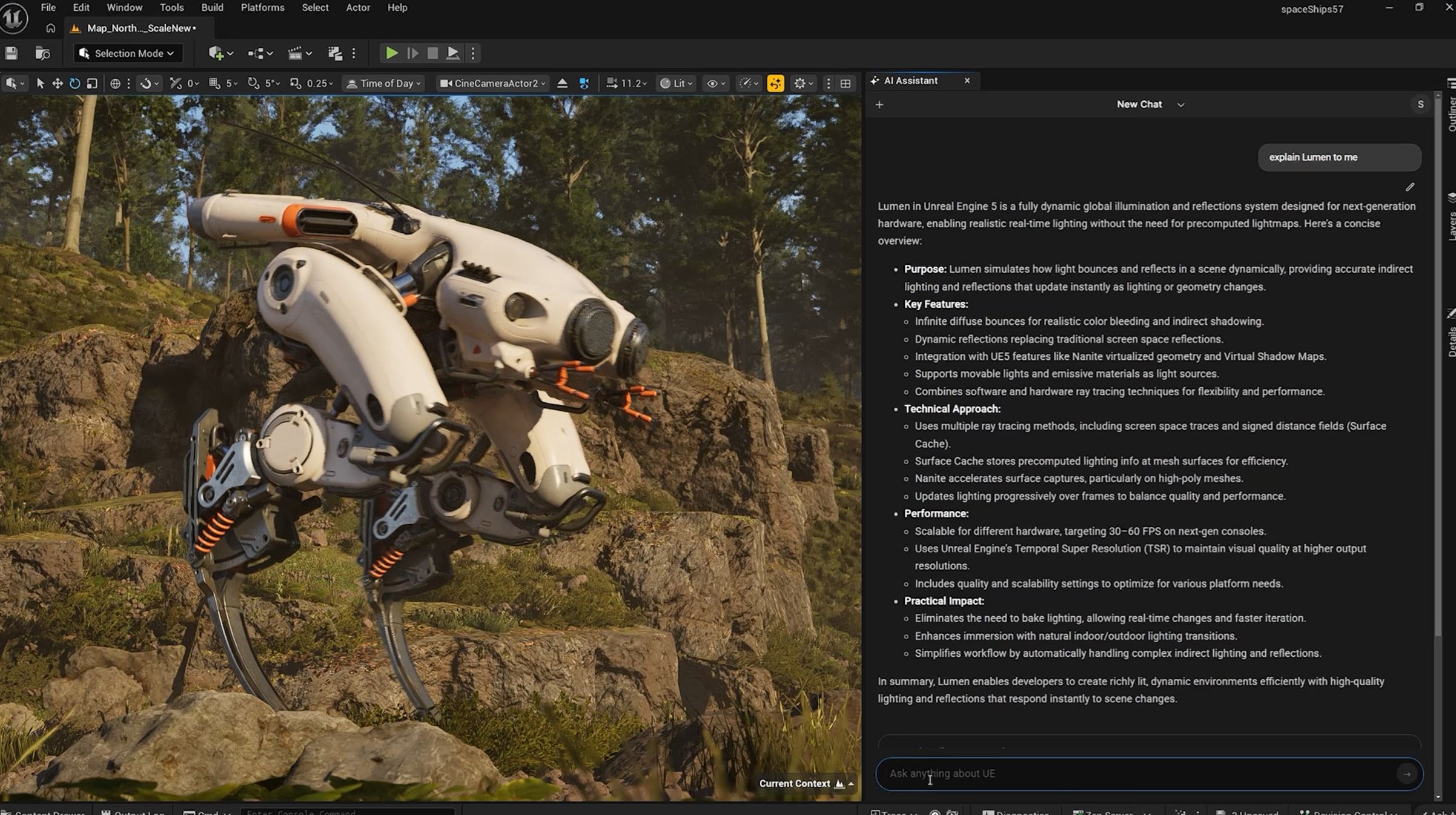Toggle the rotation snapping icon
This screenshot has width=1456, height=815.
point(253,84)
